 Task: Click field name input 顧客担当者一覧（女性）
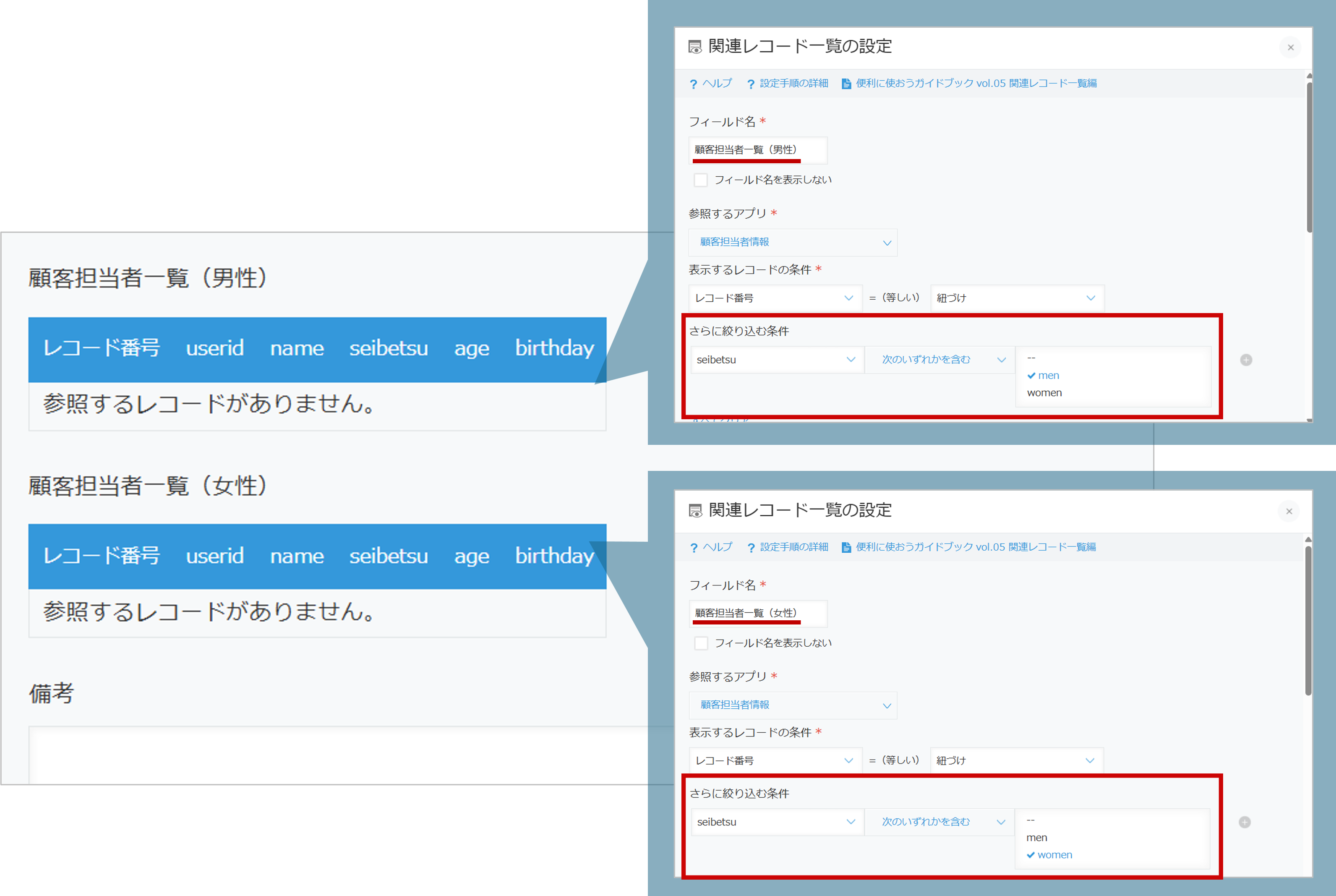tap(758, 614)
